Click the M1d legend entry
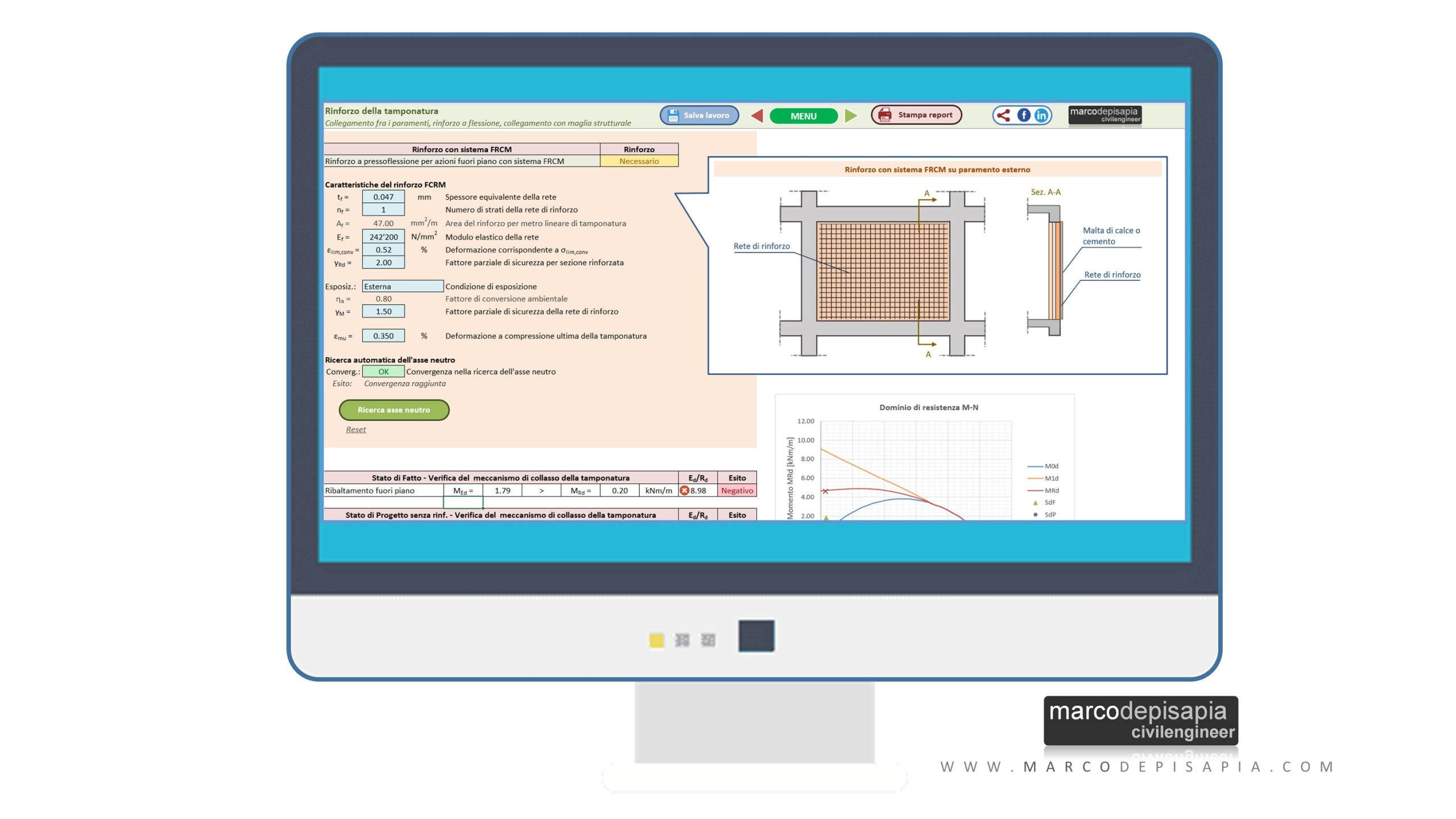This screenshot has height=819, width=1456. [x=1043, y=479]
